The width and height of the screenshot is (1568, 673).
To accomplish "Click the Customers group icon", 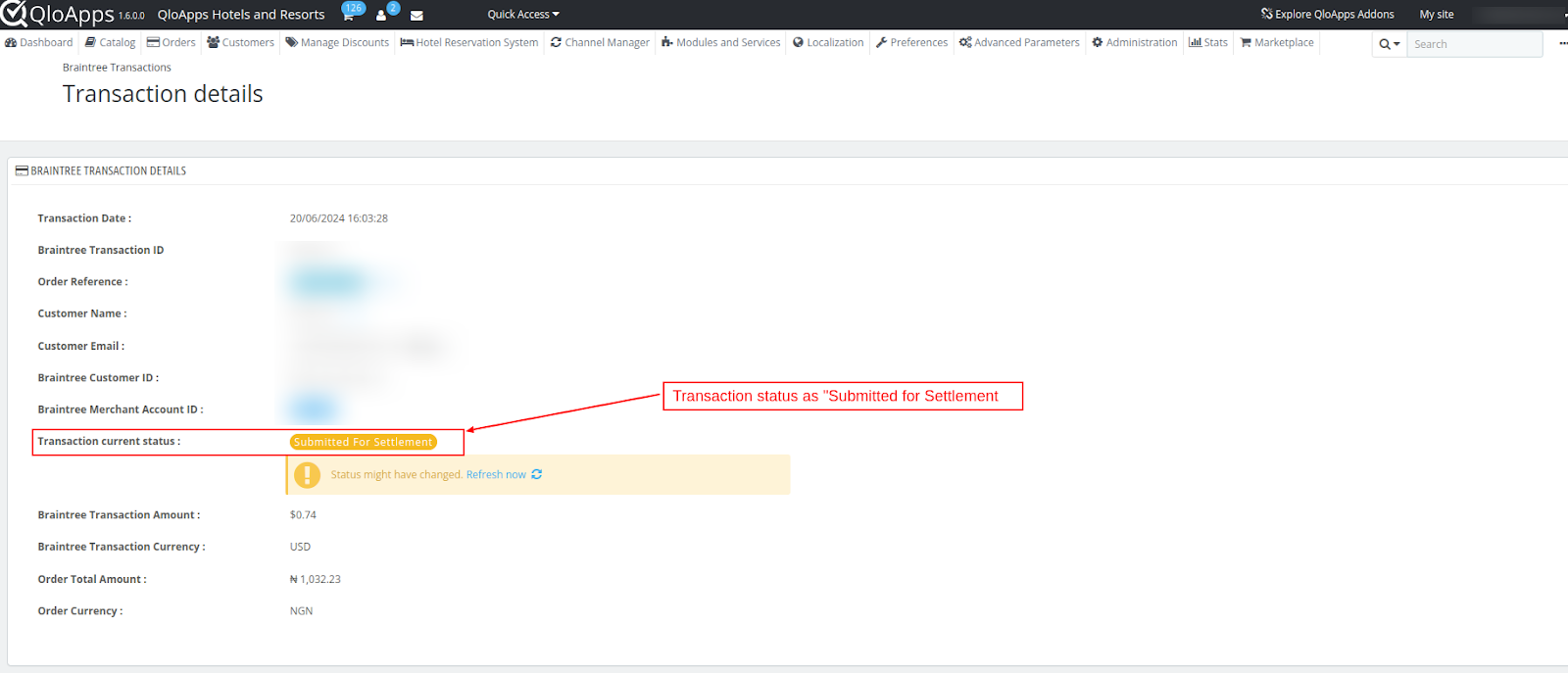I will point(213,43).
